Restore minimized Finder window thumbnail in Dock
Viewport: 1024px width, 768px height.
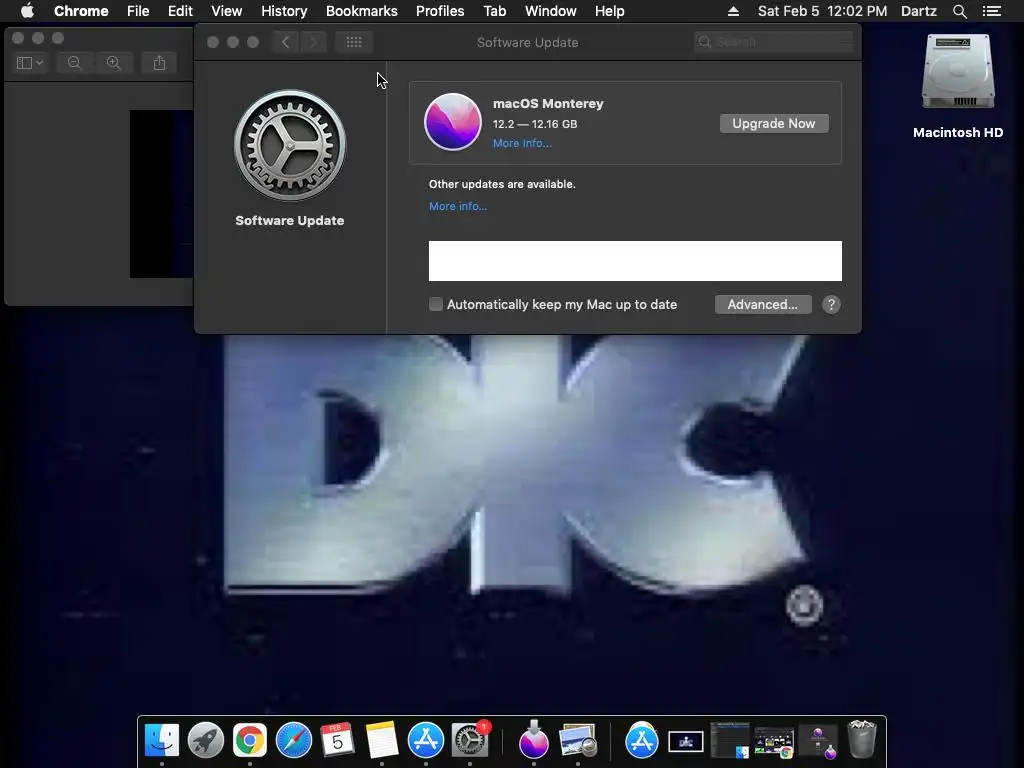point(729,741)
